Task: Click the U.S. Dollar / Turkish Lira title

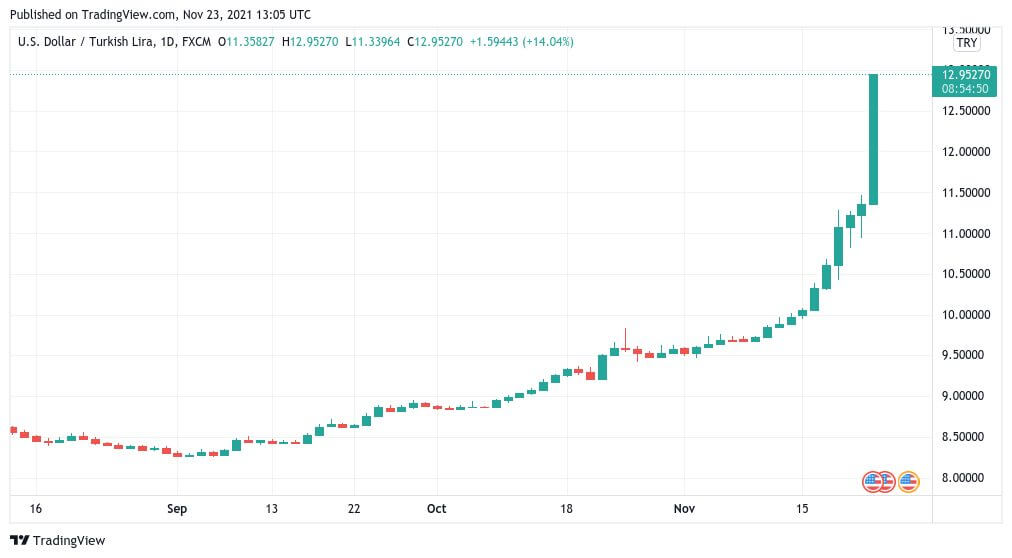Action: tap(86, 42)
